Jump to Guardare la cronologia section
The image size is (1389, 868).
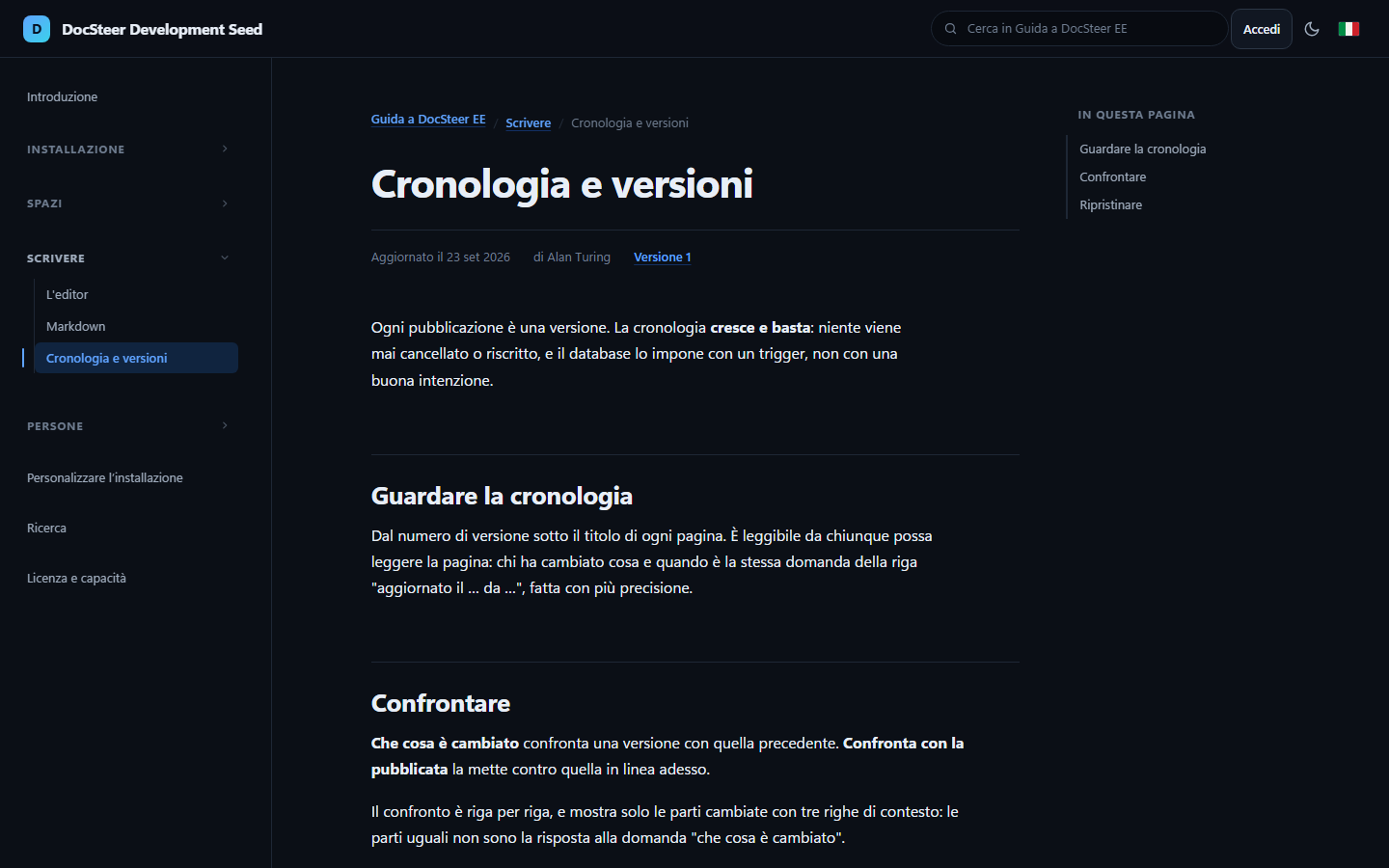point(1142,149)
